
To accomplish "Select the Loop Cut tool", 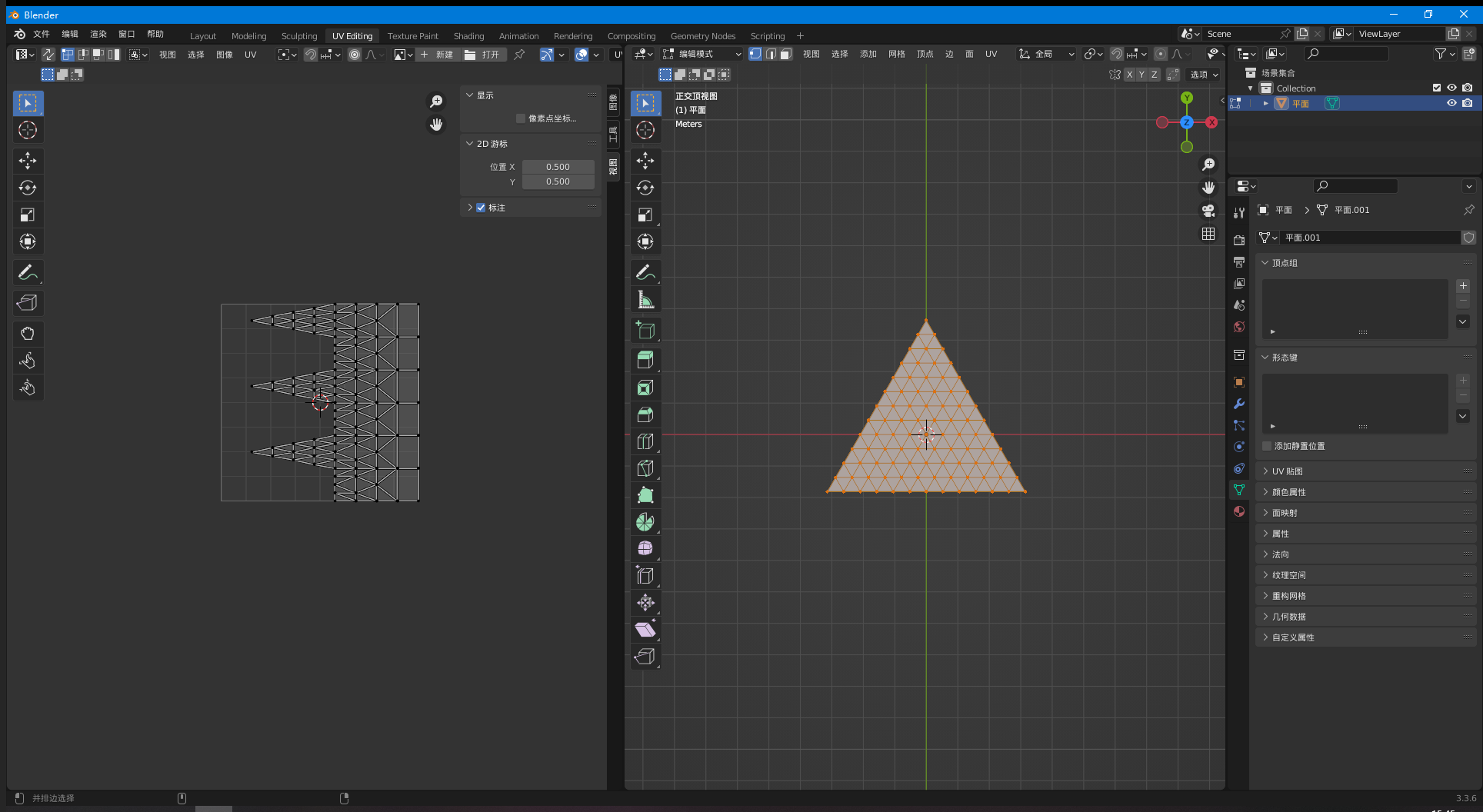I will (x=645, y=441).
